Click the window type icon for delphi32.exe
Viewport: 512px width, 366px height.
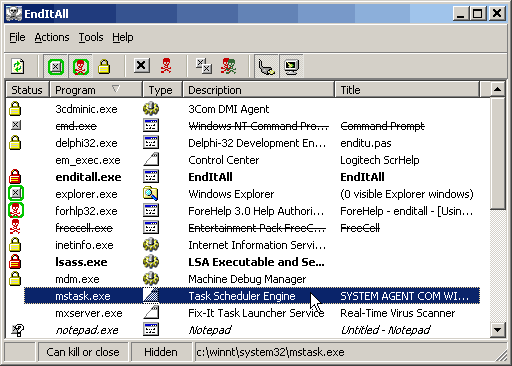coord(151,142)
